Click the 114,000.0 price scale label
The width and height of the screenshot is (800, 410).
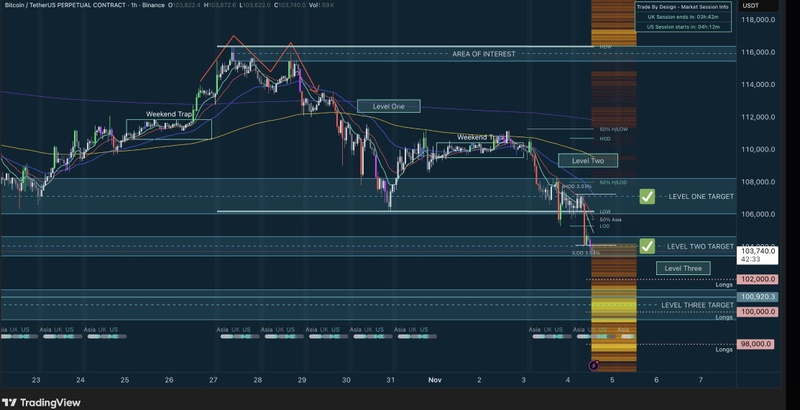(758, 85)
